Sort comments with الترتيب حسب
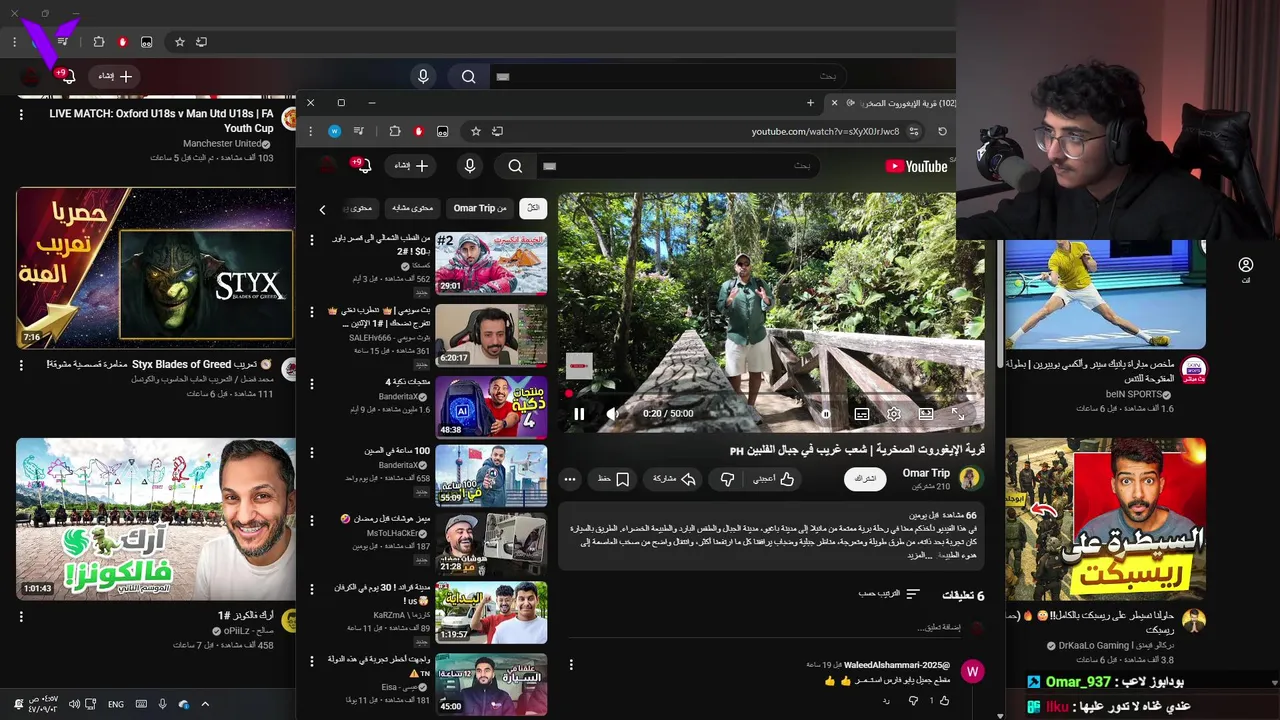This screenshot has height=720, width=1280. pos(889,594)
